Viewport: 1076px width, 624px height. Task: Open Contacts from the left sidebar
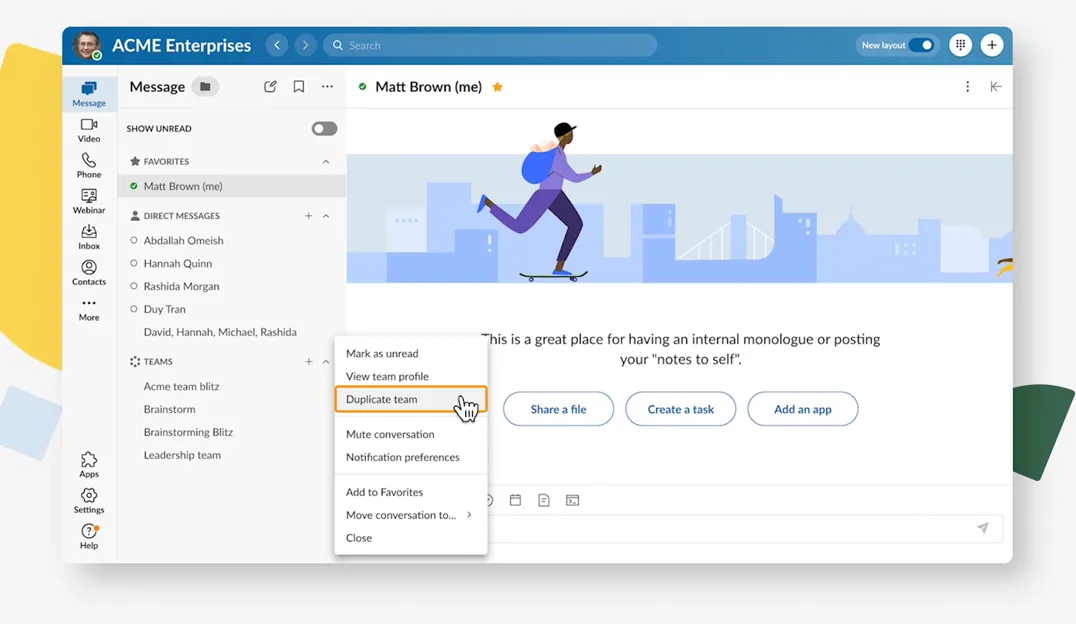(x=89, y=273)
